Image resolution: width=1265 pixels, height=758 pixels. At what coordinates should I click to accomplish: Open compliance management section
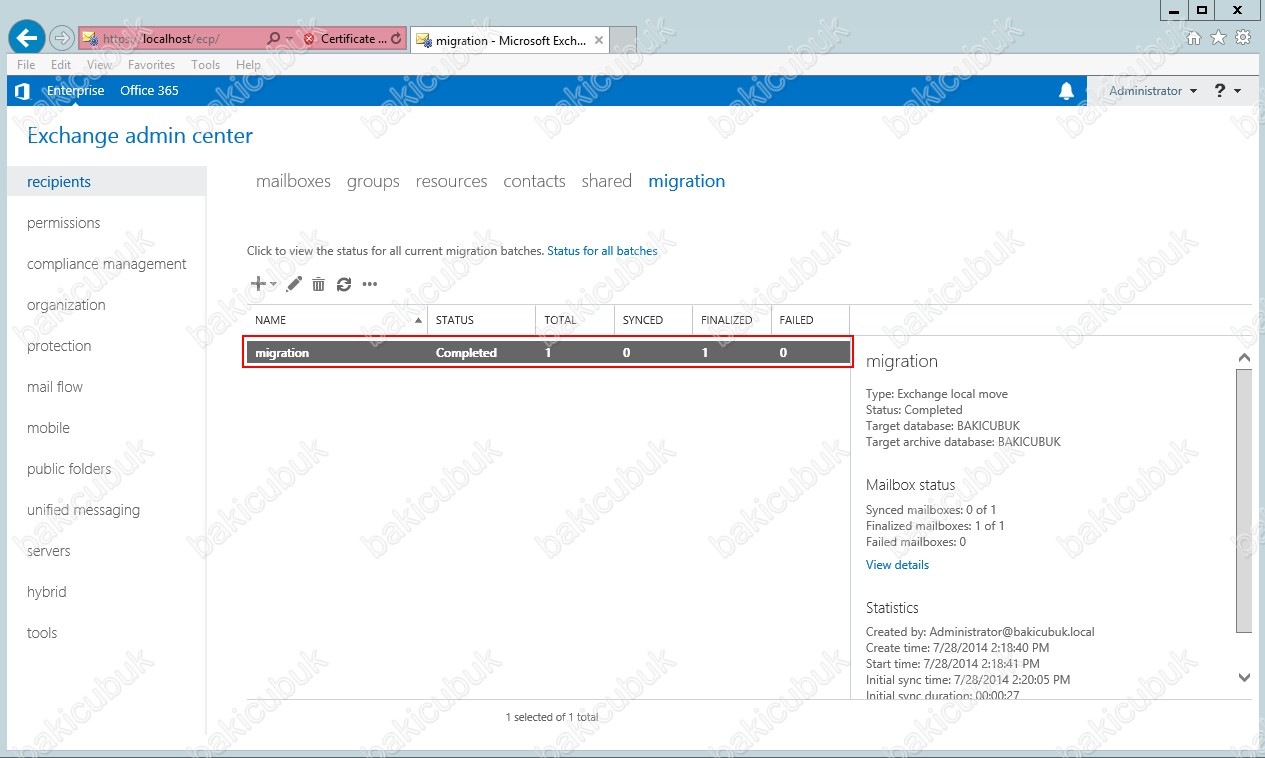107,264
